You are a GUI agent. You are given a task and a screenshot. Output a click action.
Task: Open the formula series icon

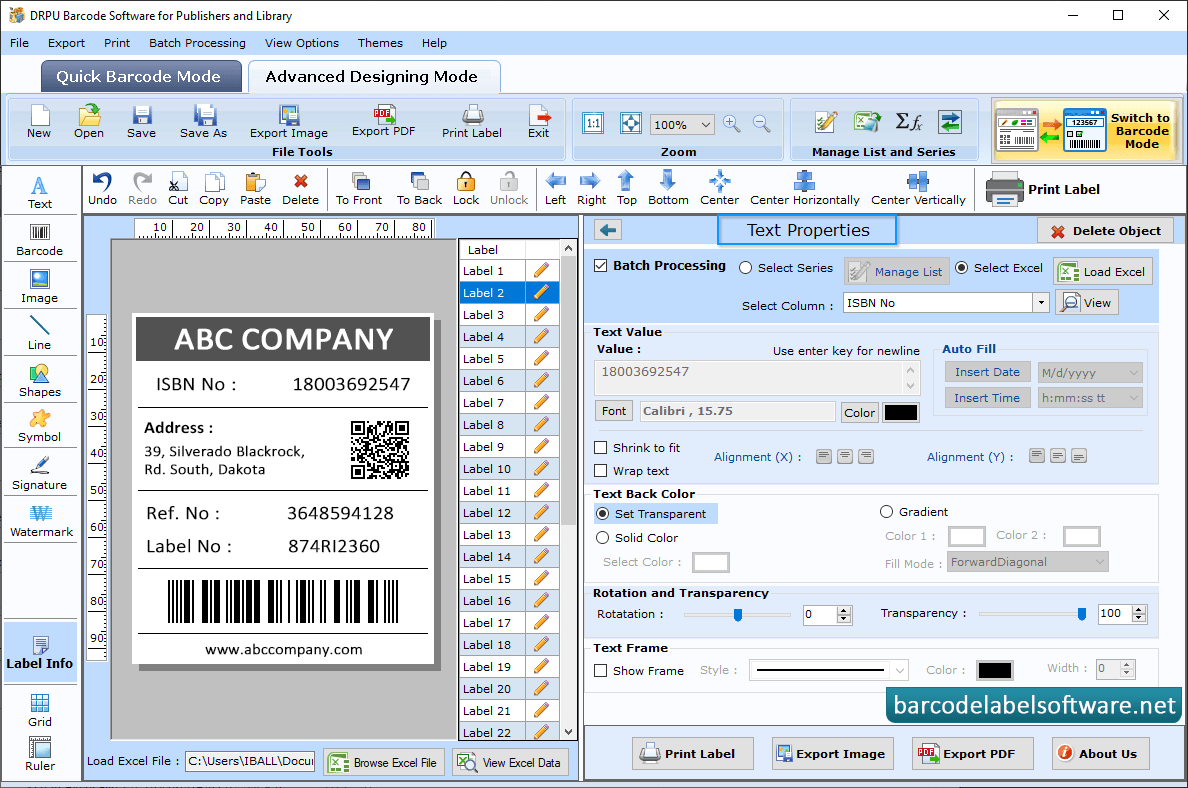tap(908, 121)
